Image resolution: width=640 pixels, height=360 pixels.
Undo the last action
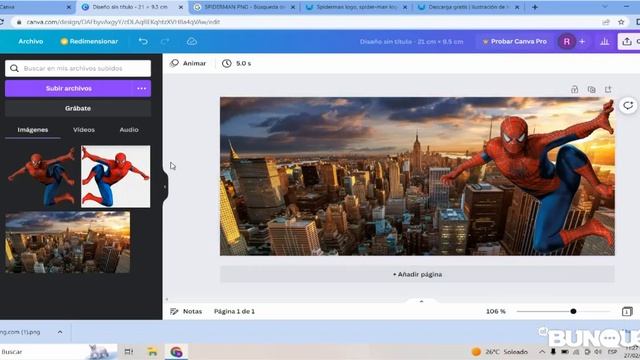143,41
